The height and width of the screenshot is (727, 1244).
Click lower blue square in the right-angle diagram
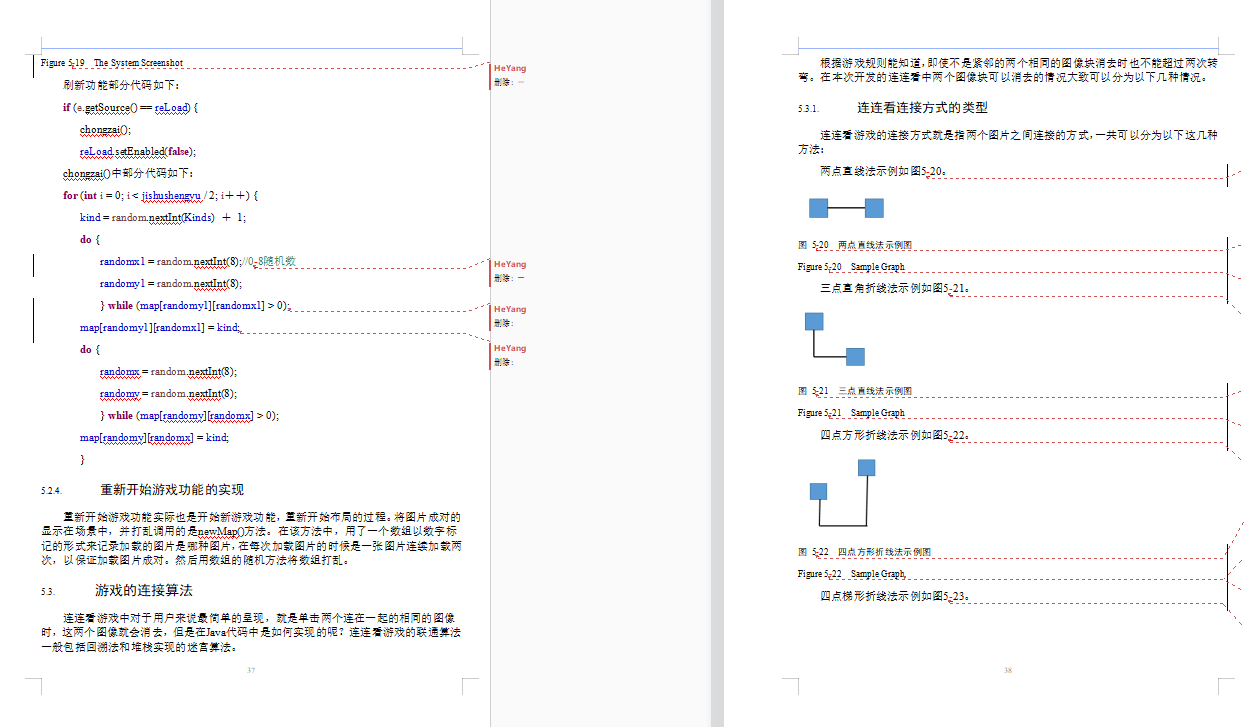855,357
